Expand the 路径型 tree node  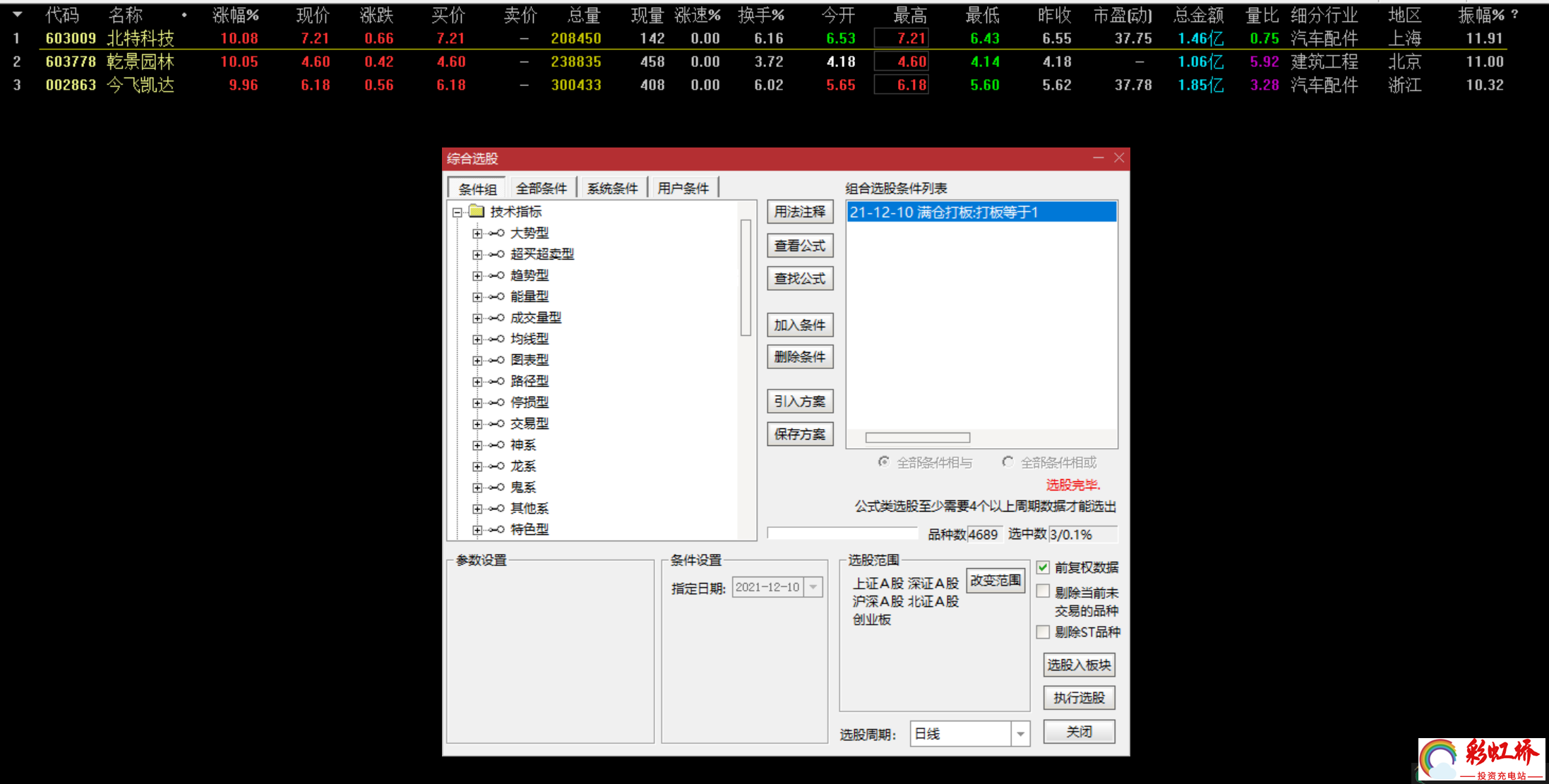pos(477,382)
